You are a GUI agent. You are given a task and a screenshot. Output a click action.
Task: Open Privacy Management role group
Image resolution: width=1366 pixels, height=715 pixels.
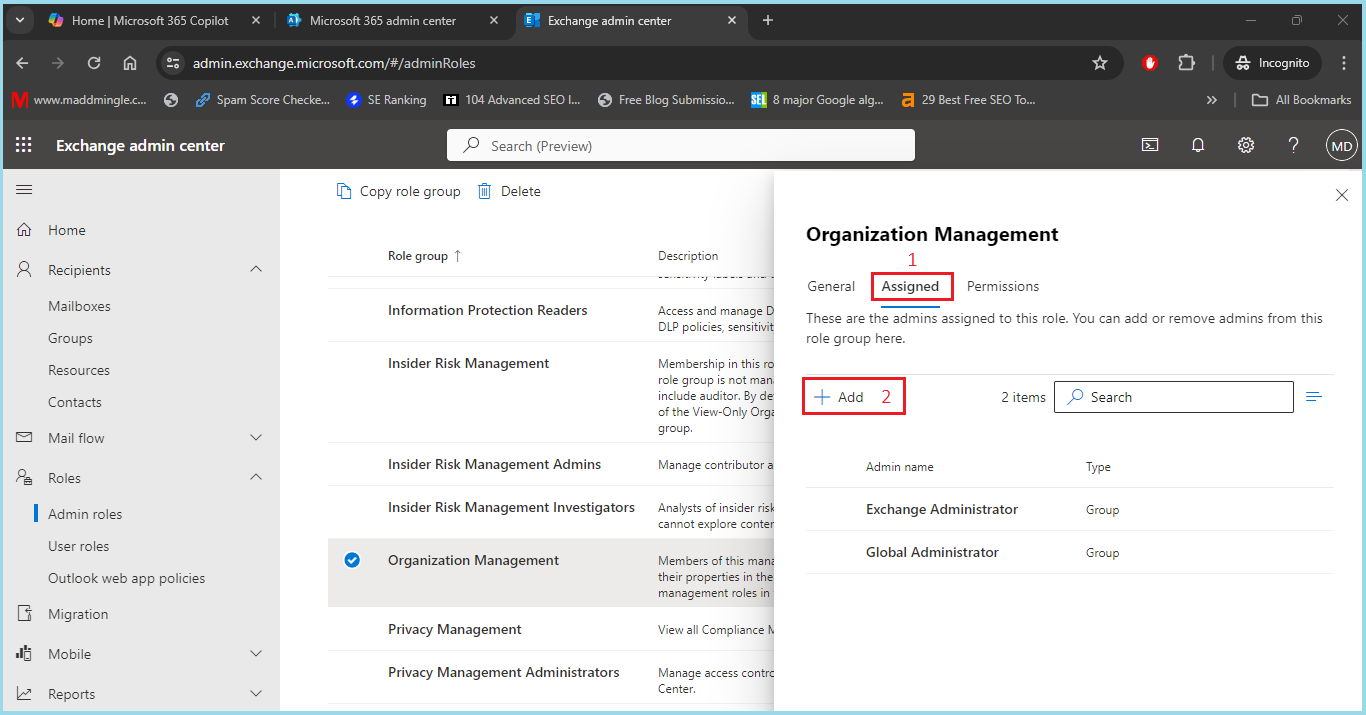click(x=455, y=629)
